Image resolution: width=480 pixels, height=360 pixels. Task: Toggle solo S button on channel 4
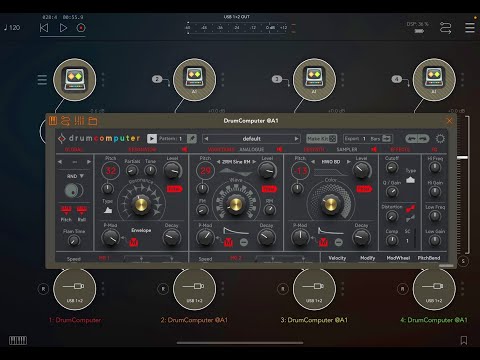463,261
